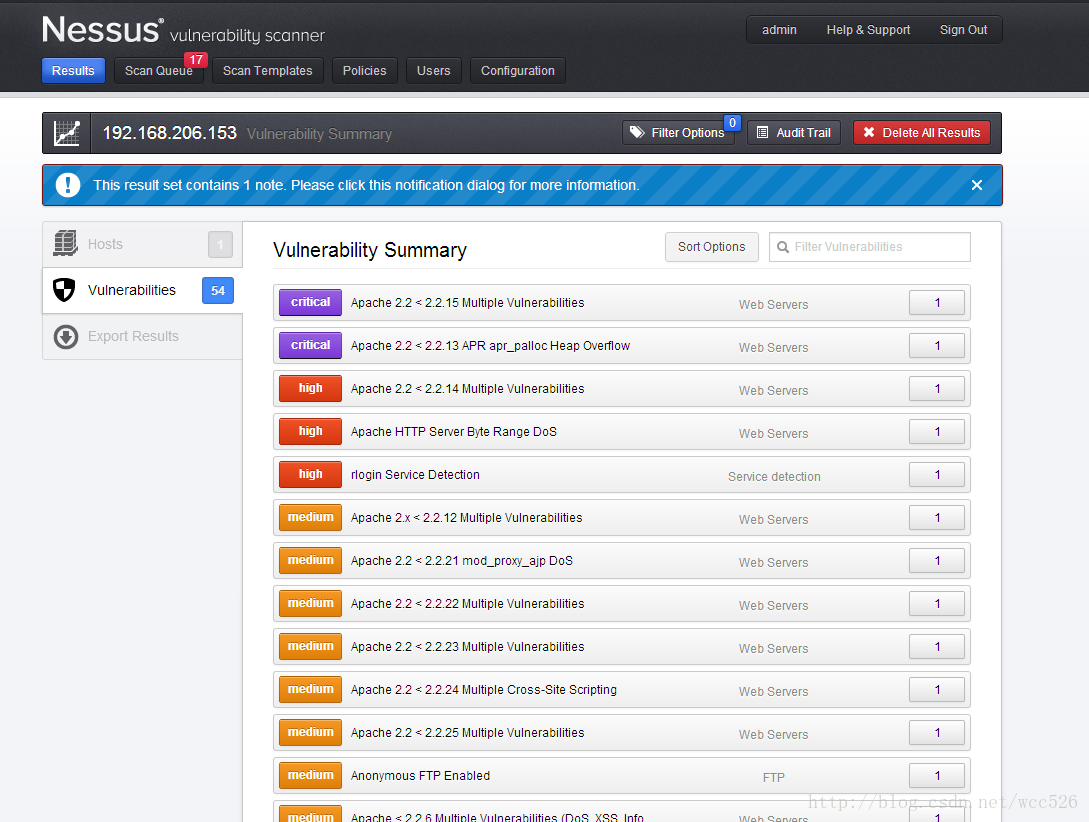Open Apache 2.2 < 2.2.13 APR apr_palloc Heap Overflow
The height and width of the screenshot is (822, 1089).
coord(622,346)
